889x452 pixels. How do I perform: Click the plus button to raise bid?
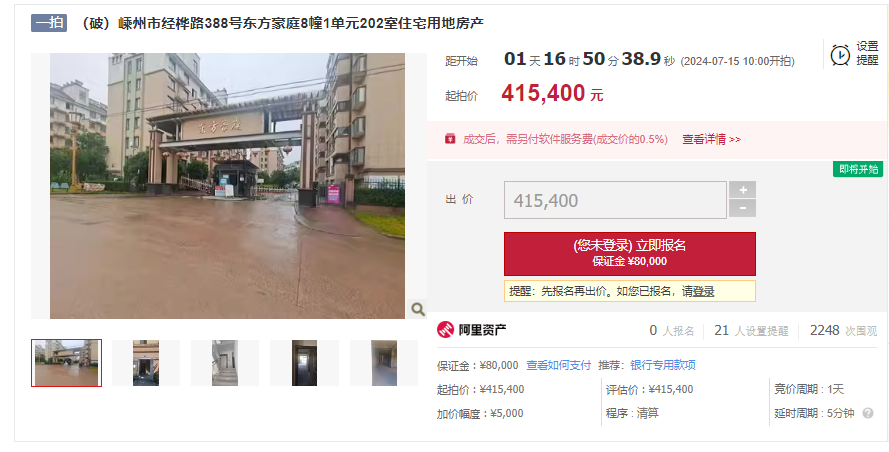click(x=742, y=189)
